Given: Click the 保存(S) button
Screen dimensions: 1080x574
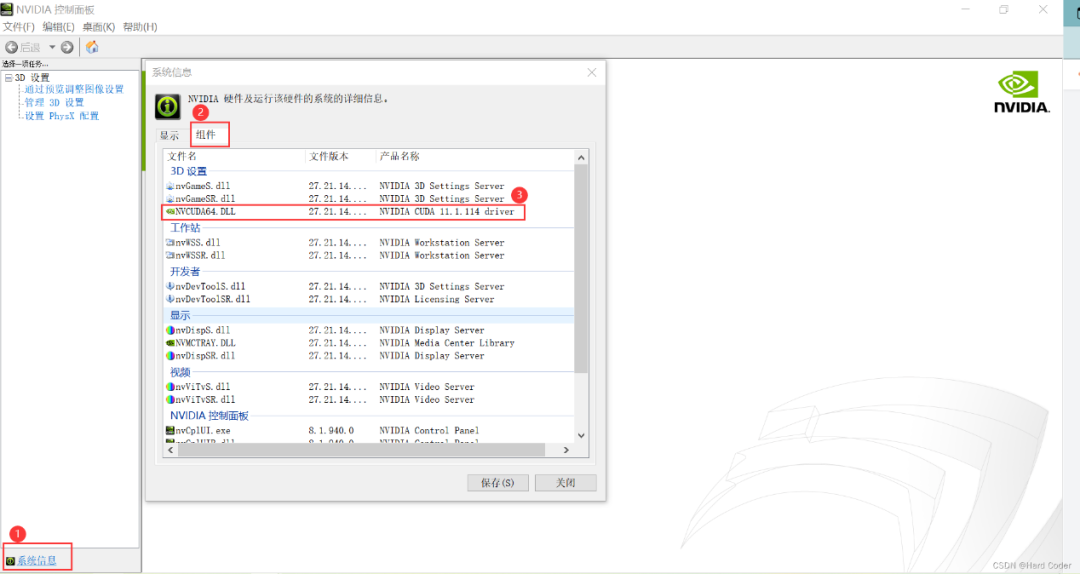Looking at the screenshot, I should point(497,482).
